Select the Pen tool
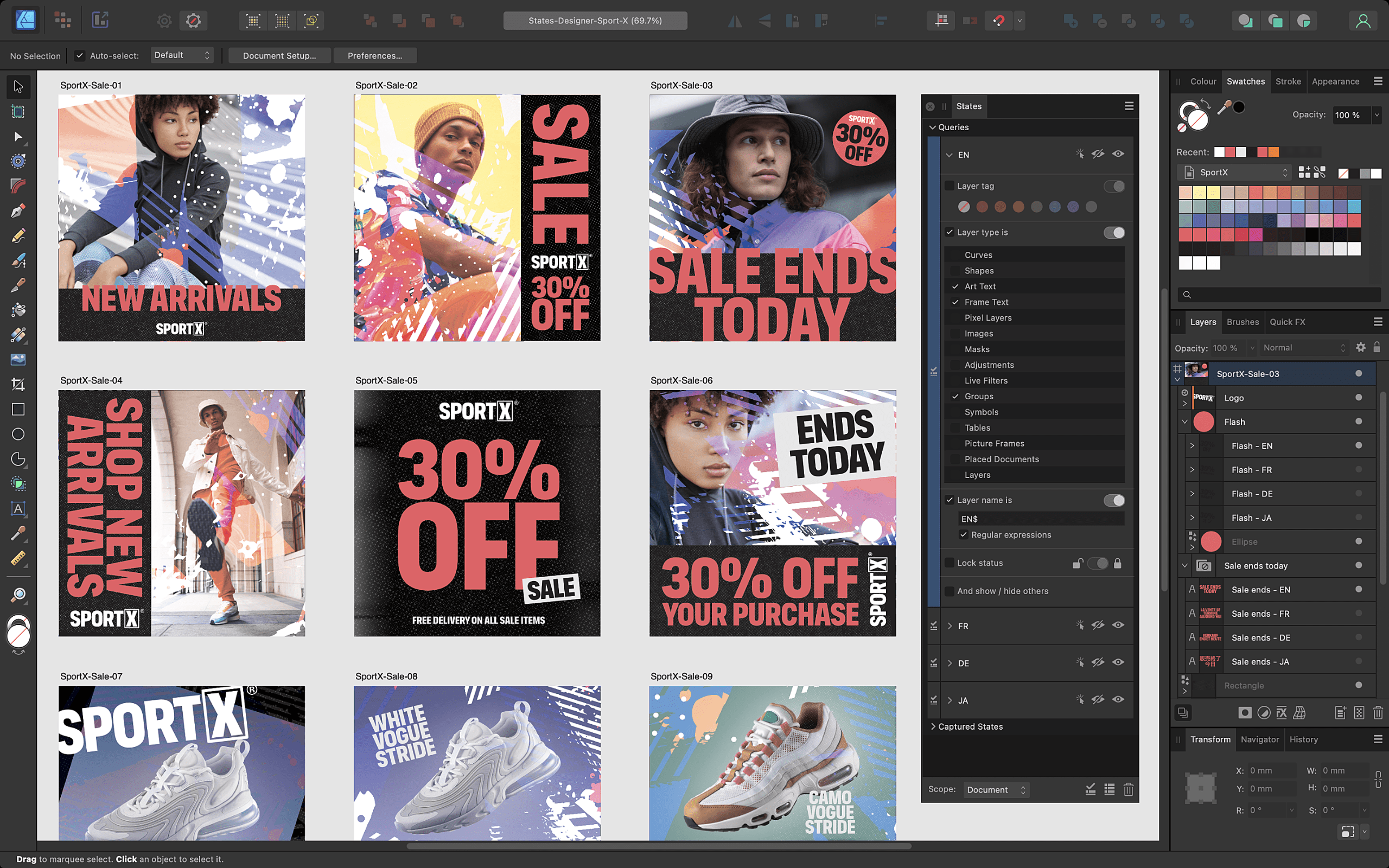Screen dimensions: 1389x868 click(x=18, y=210)
